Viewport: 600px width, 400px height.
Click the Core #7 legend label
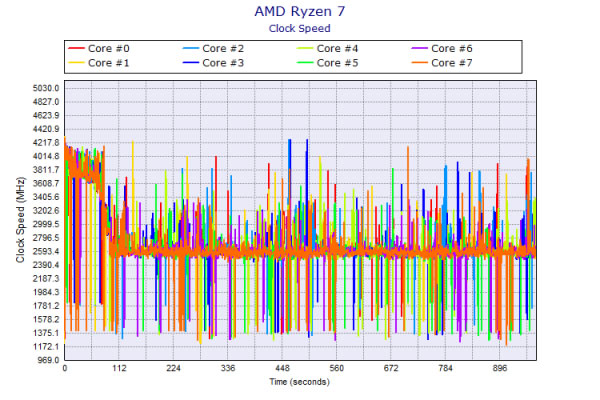point(452,63)
